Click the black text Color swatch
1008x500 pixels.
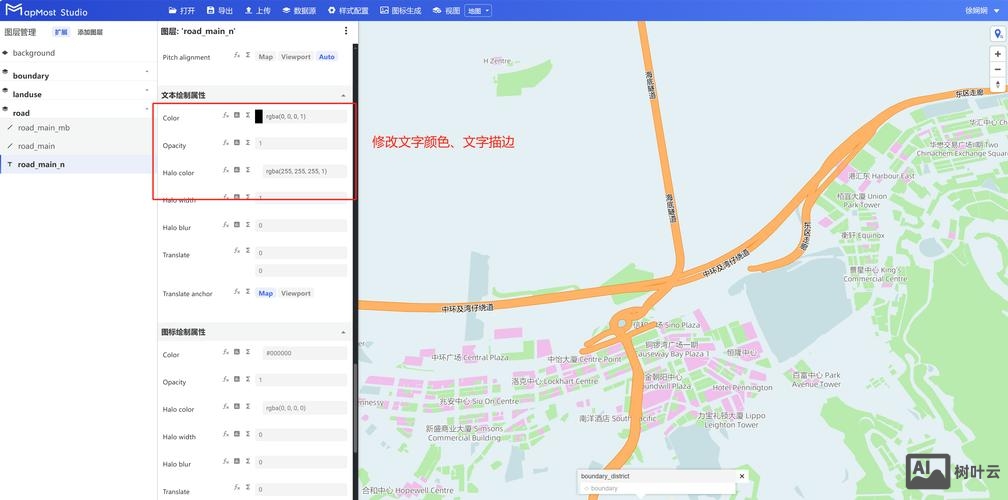pyautogui.click(x=259, y=116)
